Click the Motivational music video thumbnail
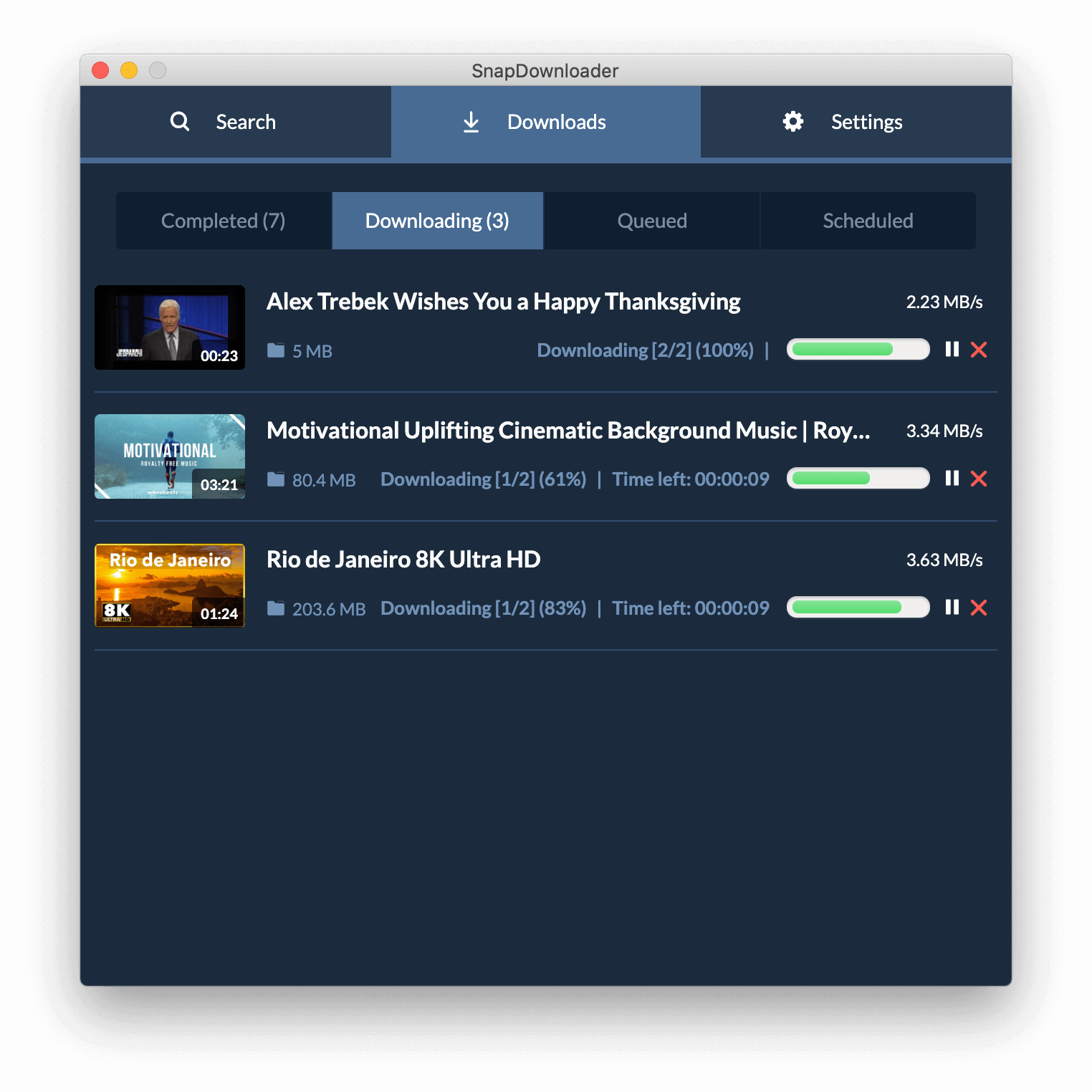This screenshot has width=1092, height=1092. click(x=170, y=456)
